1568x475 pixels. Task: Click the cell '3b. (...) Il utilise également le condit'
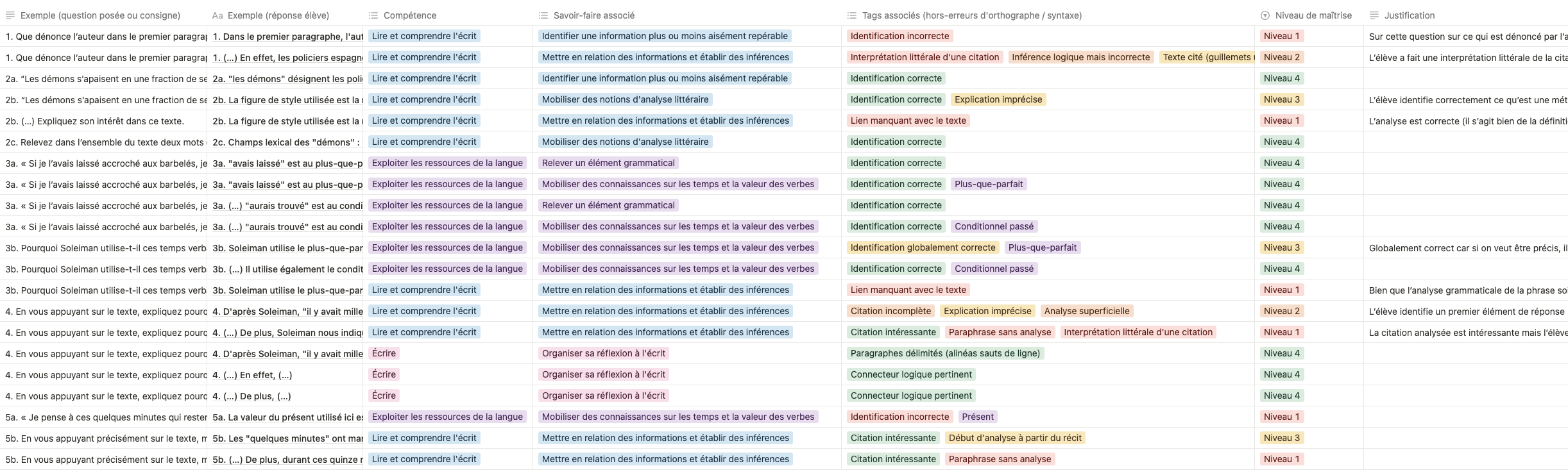point(285,269)
